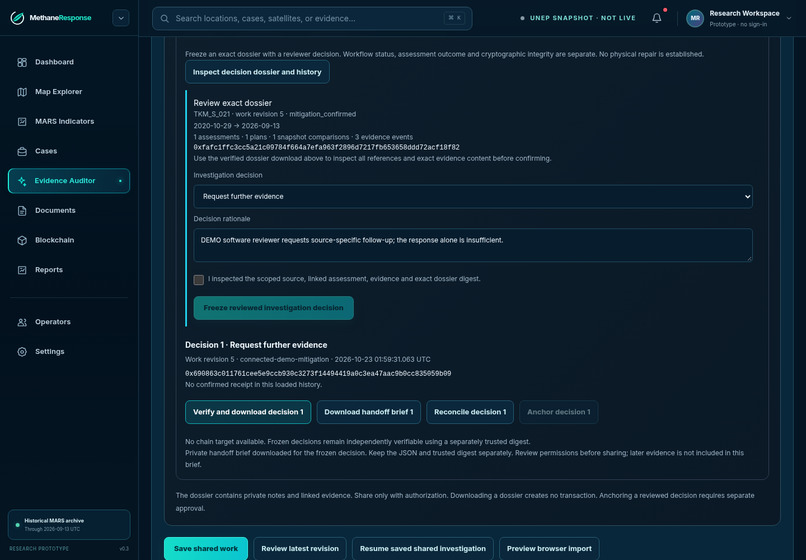This screenshot has width=806, height=560.
Task: Open MARS Indicators section
Action: click(x=64, y=121)
